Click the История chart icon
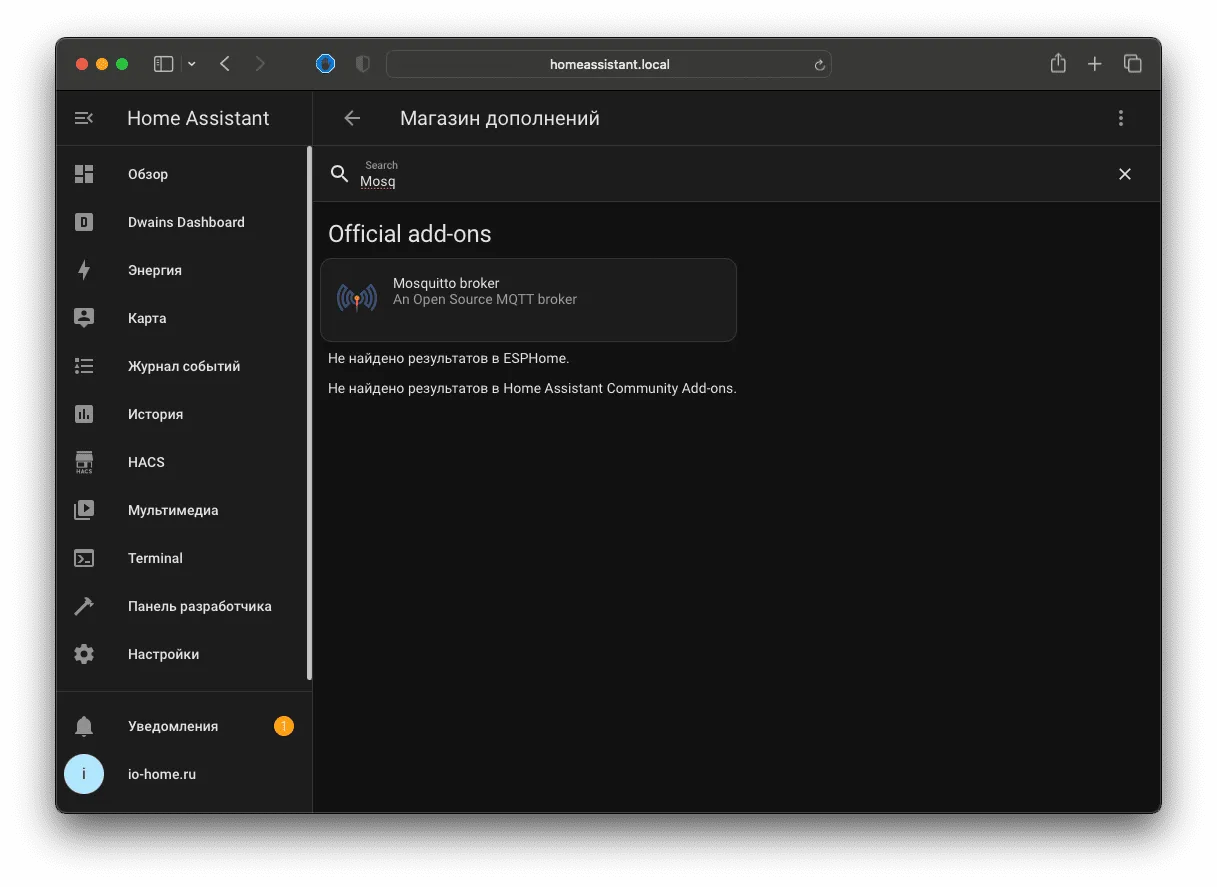 (84, 414)
